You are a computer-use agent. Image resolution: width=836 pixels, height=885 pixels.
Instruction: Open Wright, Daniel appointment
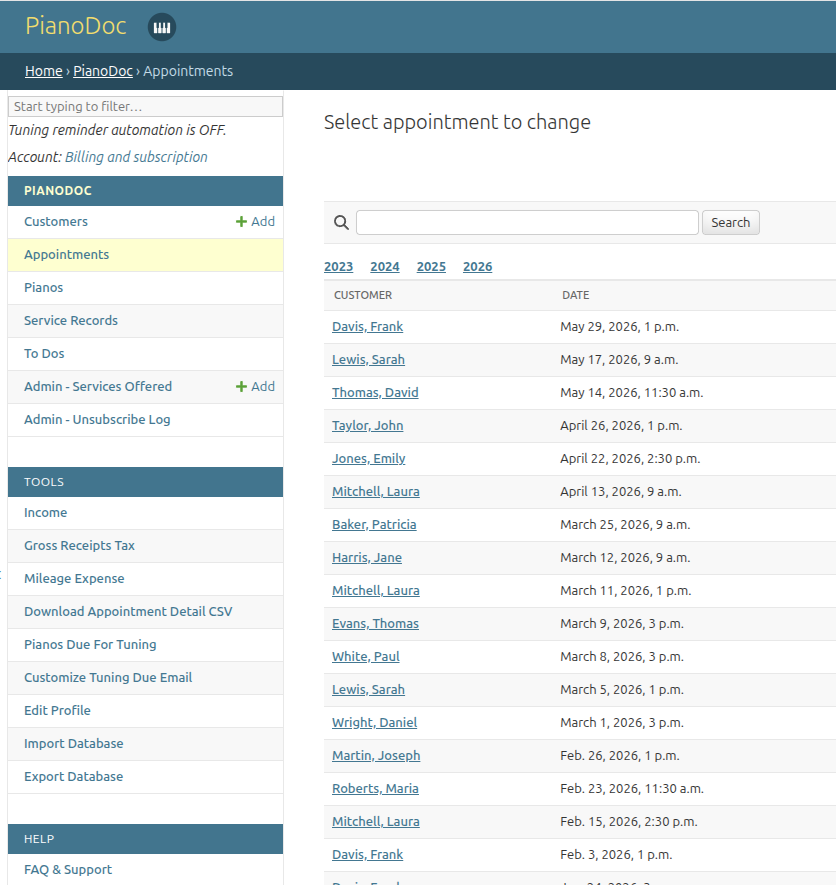[x=375, y=723]
